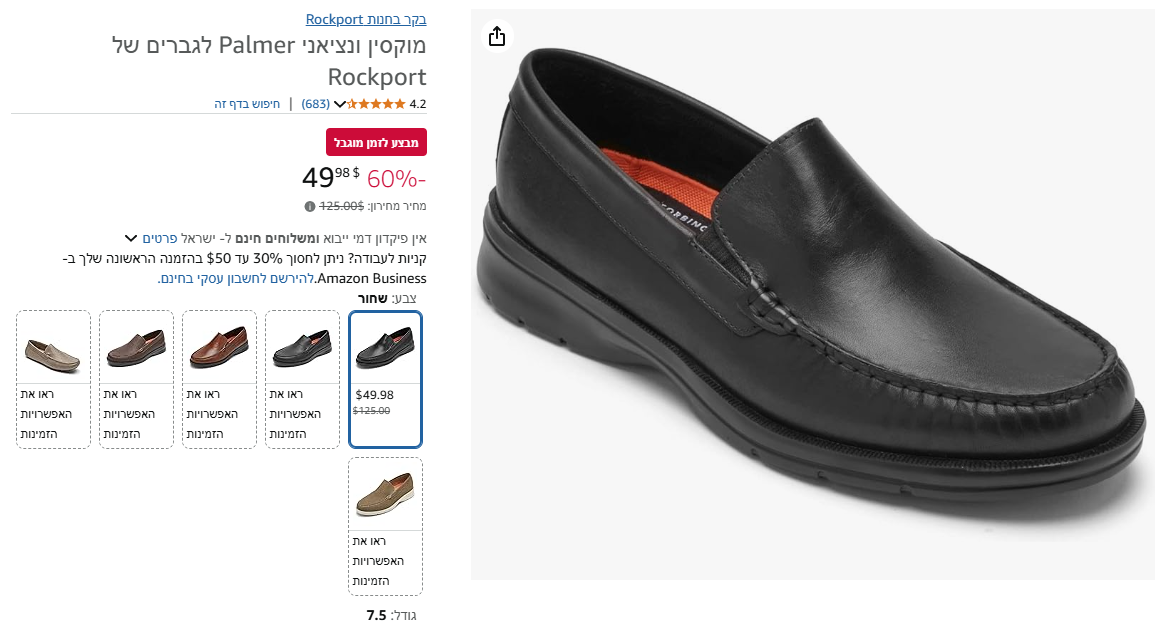The image size is (1155, 627).
Task: Click the crossed-out 125.00$ list price
Action: [x=342, y=206]
